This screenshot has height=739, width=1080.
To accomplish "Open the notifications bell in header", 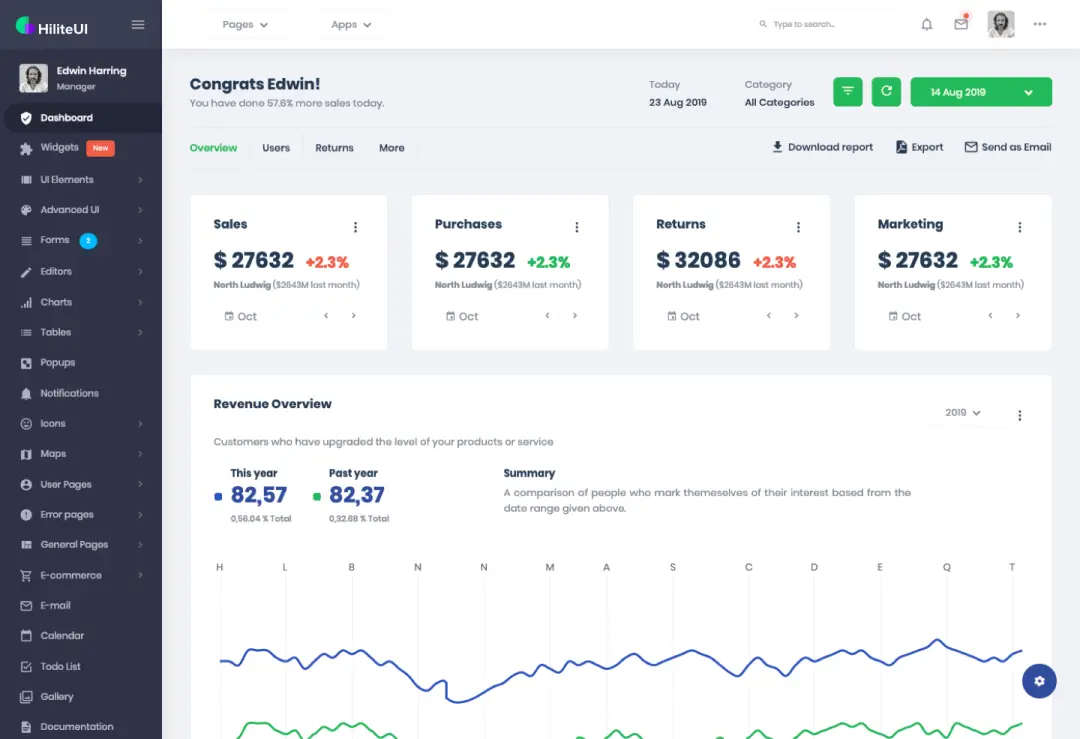I will click(x=926, y=25).
